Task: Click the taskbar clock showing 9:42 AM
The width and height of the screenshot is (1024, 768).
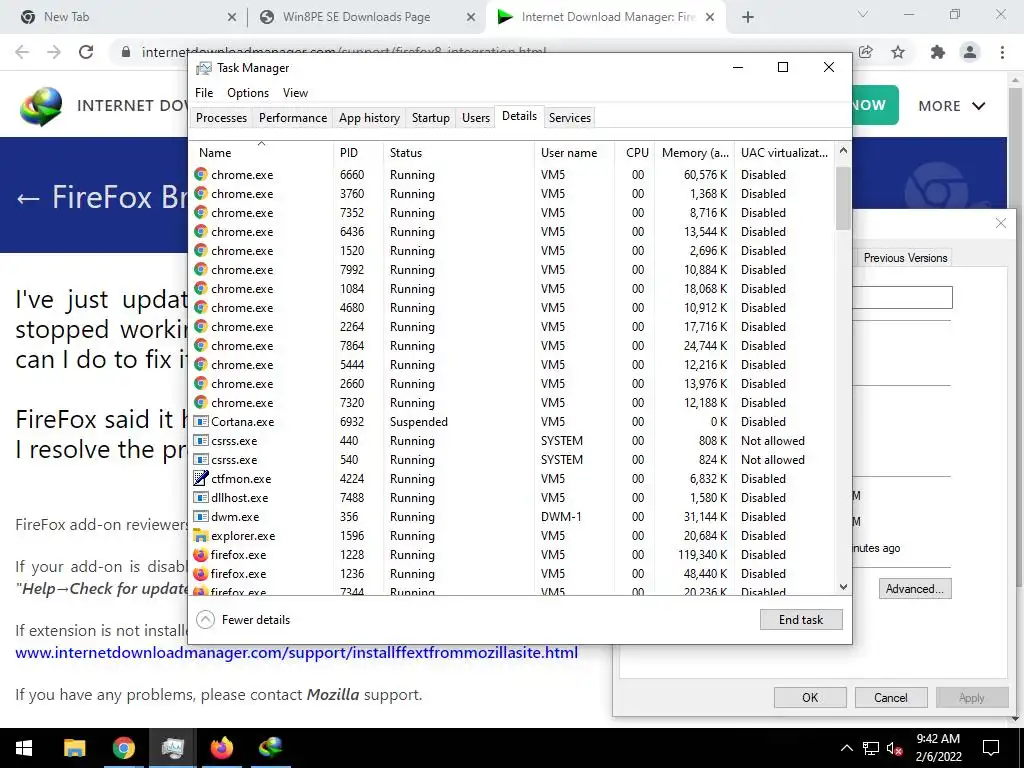Action: tap(938, 748)
